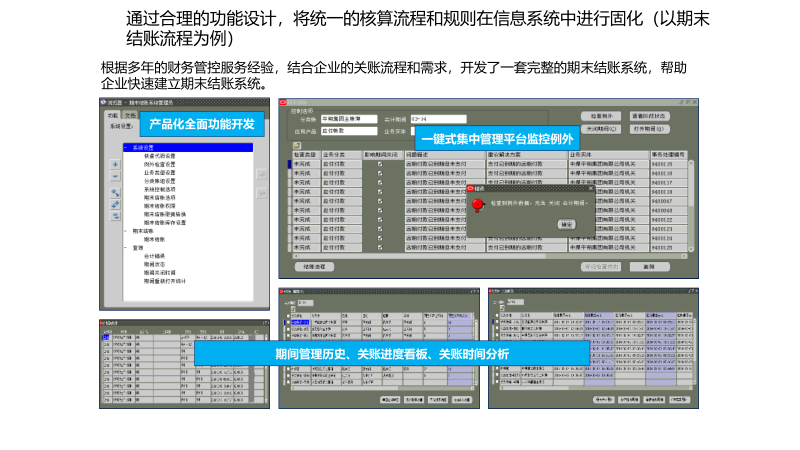
Task: Select 期间状态 under 查询 in the tree
Action: click(x=155, y=264)
